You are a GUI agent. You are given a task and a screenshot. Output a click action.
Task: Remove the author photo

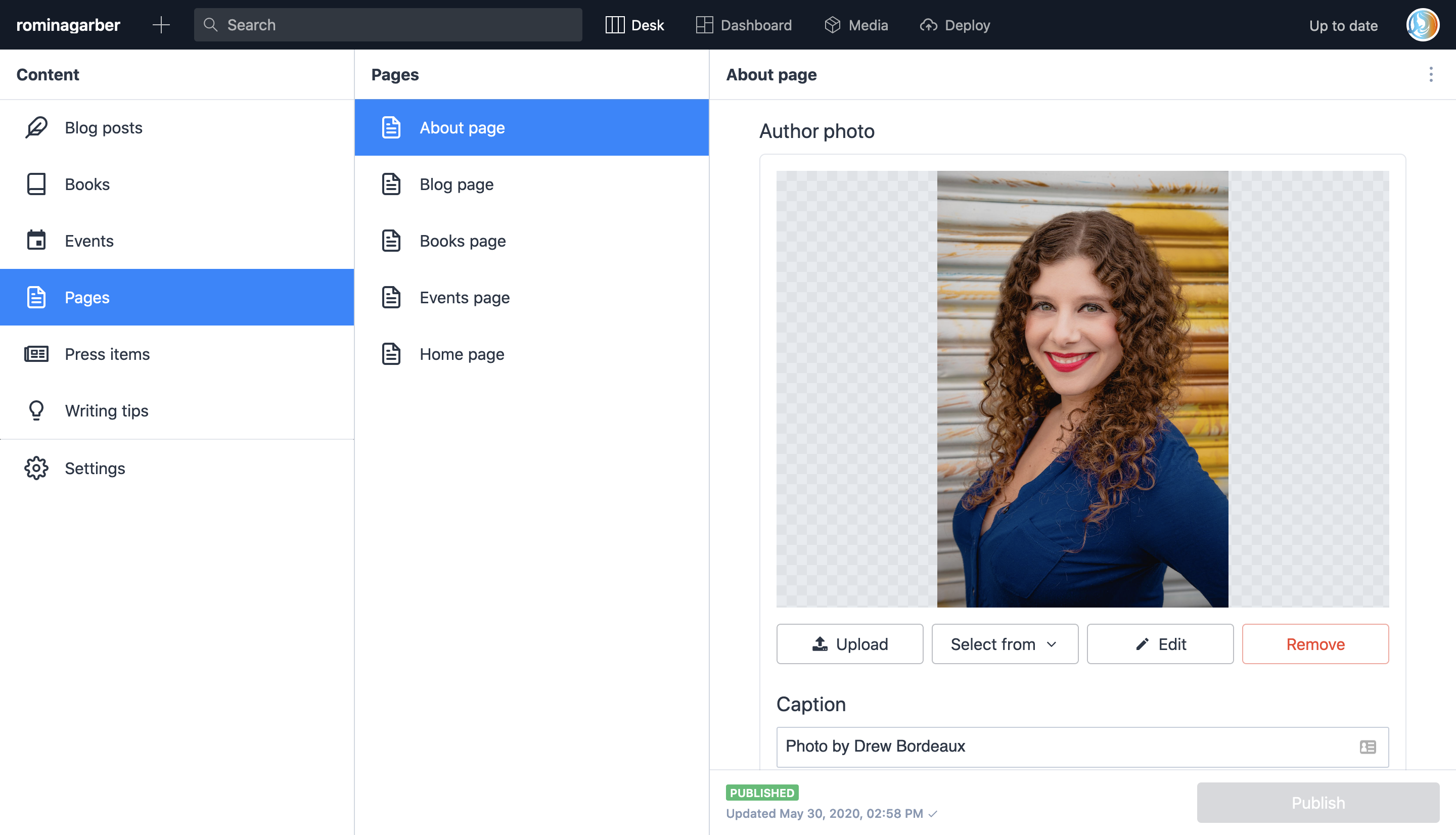click(x=1315, y=644)
